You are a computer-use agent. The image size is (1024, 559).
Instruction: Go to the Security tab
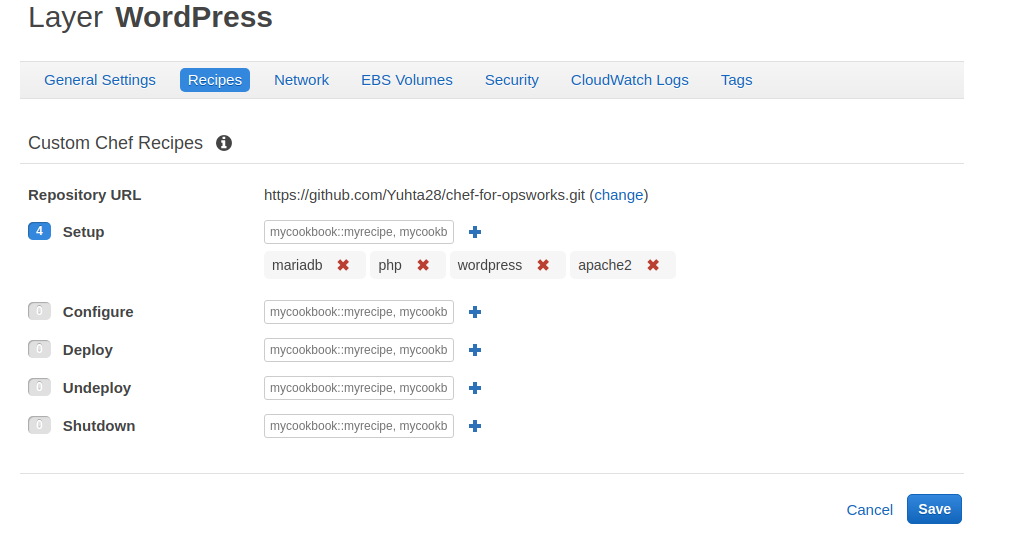pos(511,80)
